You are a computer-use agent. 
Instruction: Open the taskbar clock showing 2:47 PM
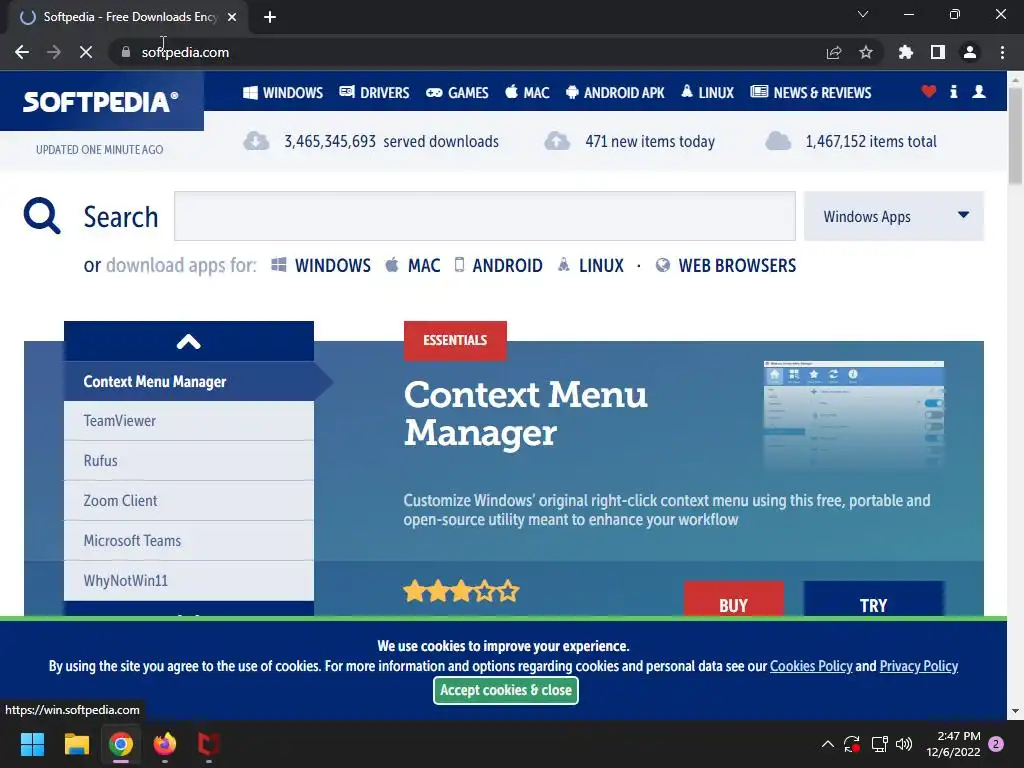(x=953, y=744)
